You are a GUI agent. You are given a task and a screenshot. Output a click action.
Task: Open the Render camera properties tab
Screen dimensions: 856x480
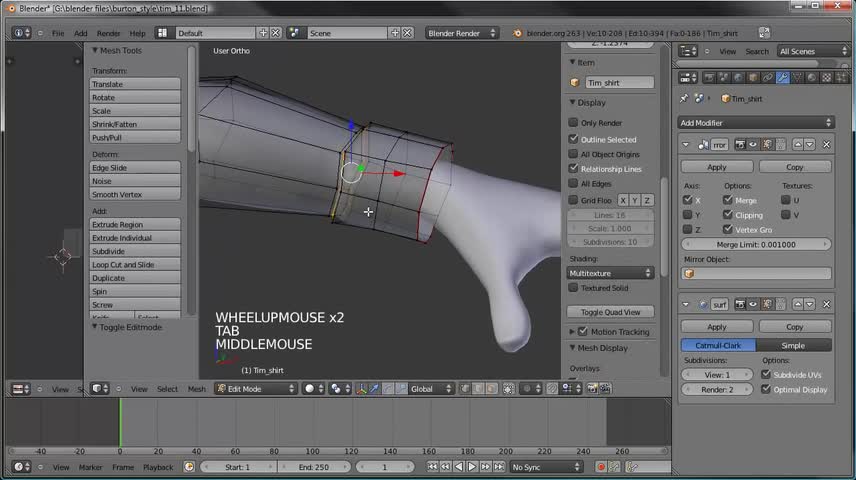pos(709,78)
